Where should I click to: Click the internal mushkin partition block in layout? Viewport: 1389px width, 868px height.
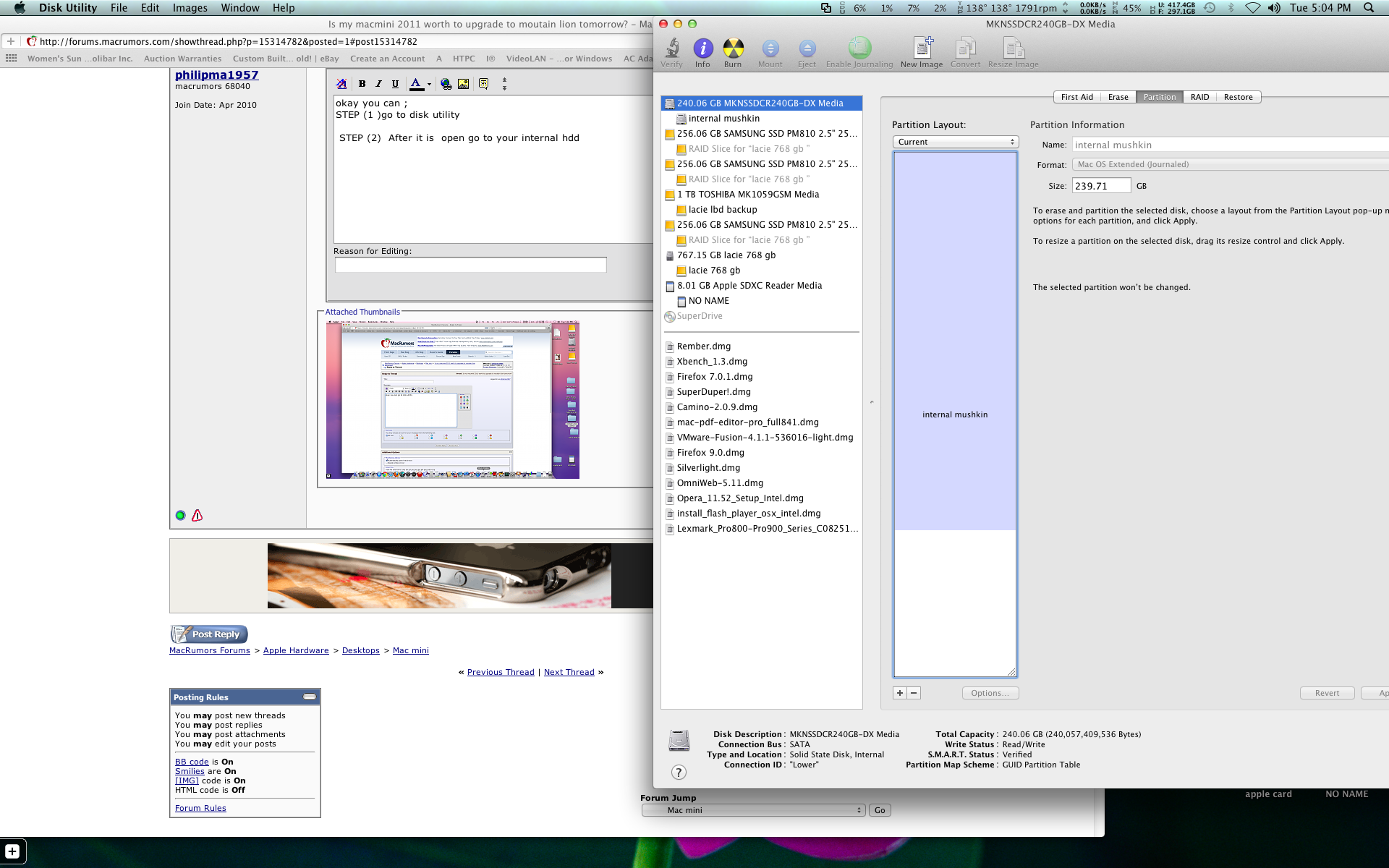coord(955,341)
